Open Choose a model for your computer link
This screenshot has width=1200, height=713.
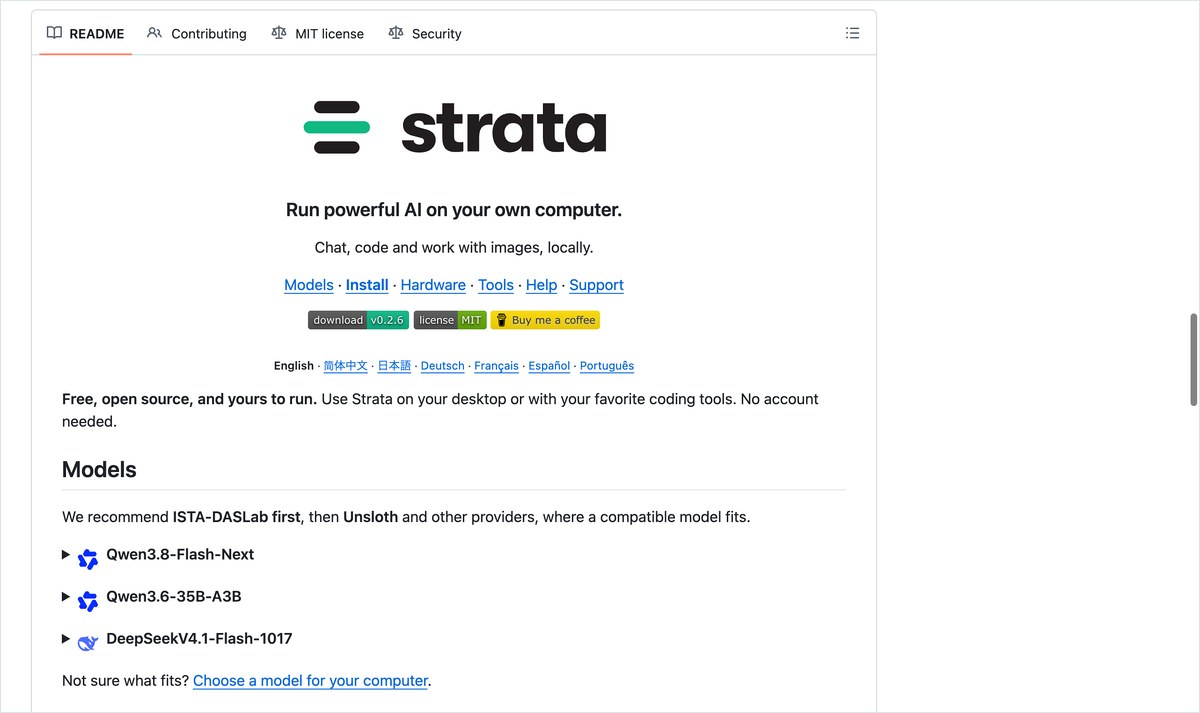point(310,680)
